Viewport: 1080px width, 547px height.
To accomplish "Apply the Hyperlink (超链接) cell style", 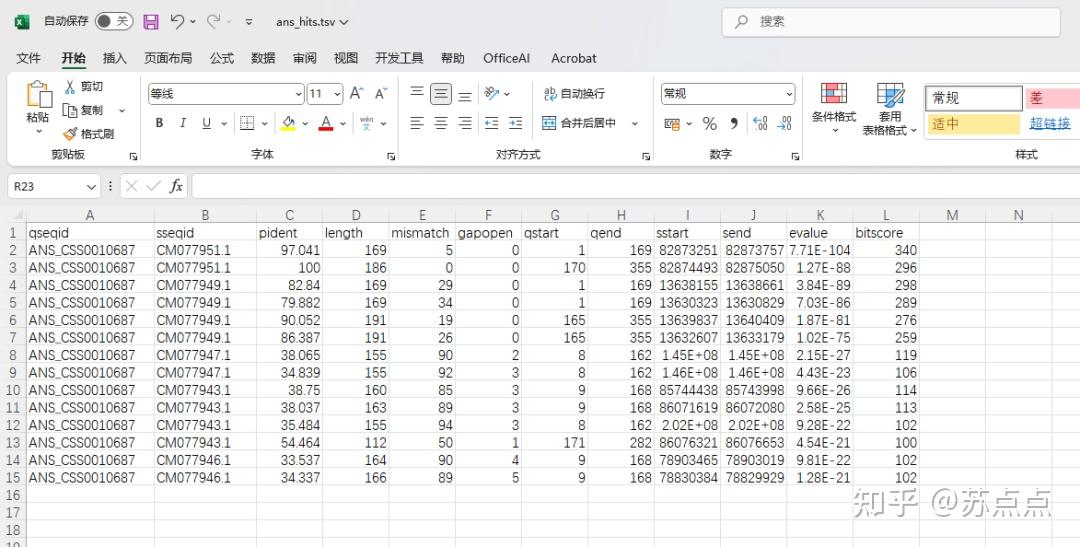I will [x=1051, y=124].
